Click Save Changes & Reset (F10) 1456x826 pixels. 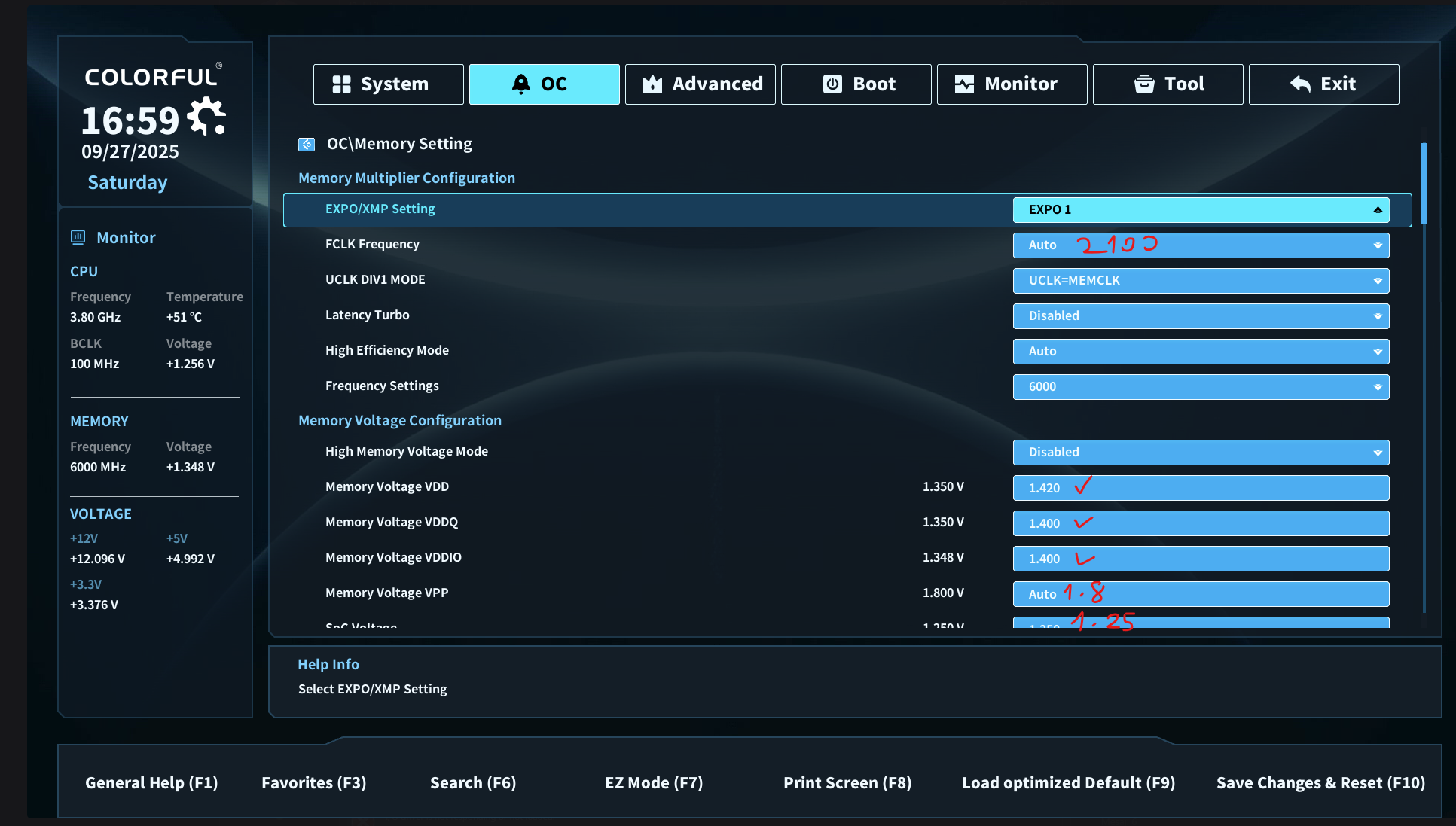coord(1320,783)
